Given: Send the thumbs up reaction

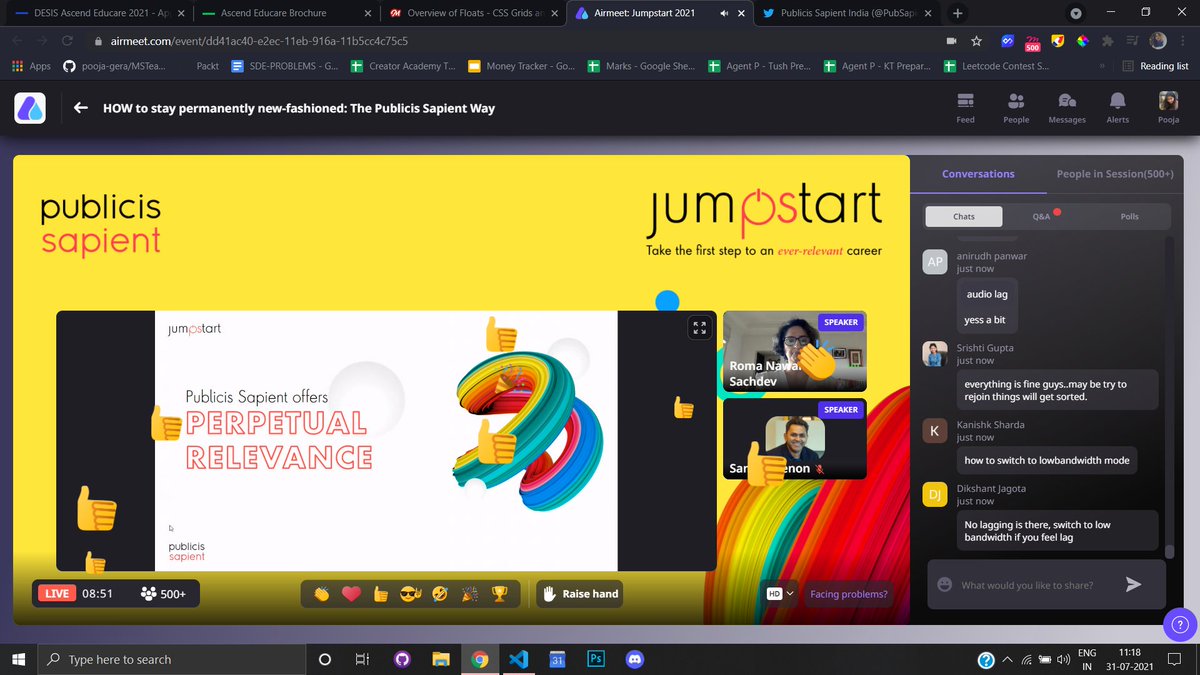Looking at the screenshot, I should (380, 594).
